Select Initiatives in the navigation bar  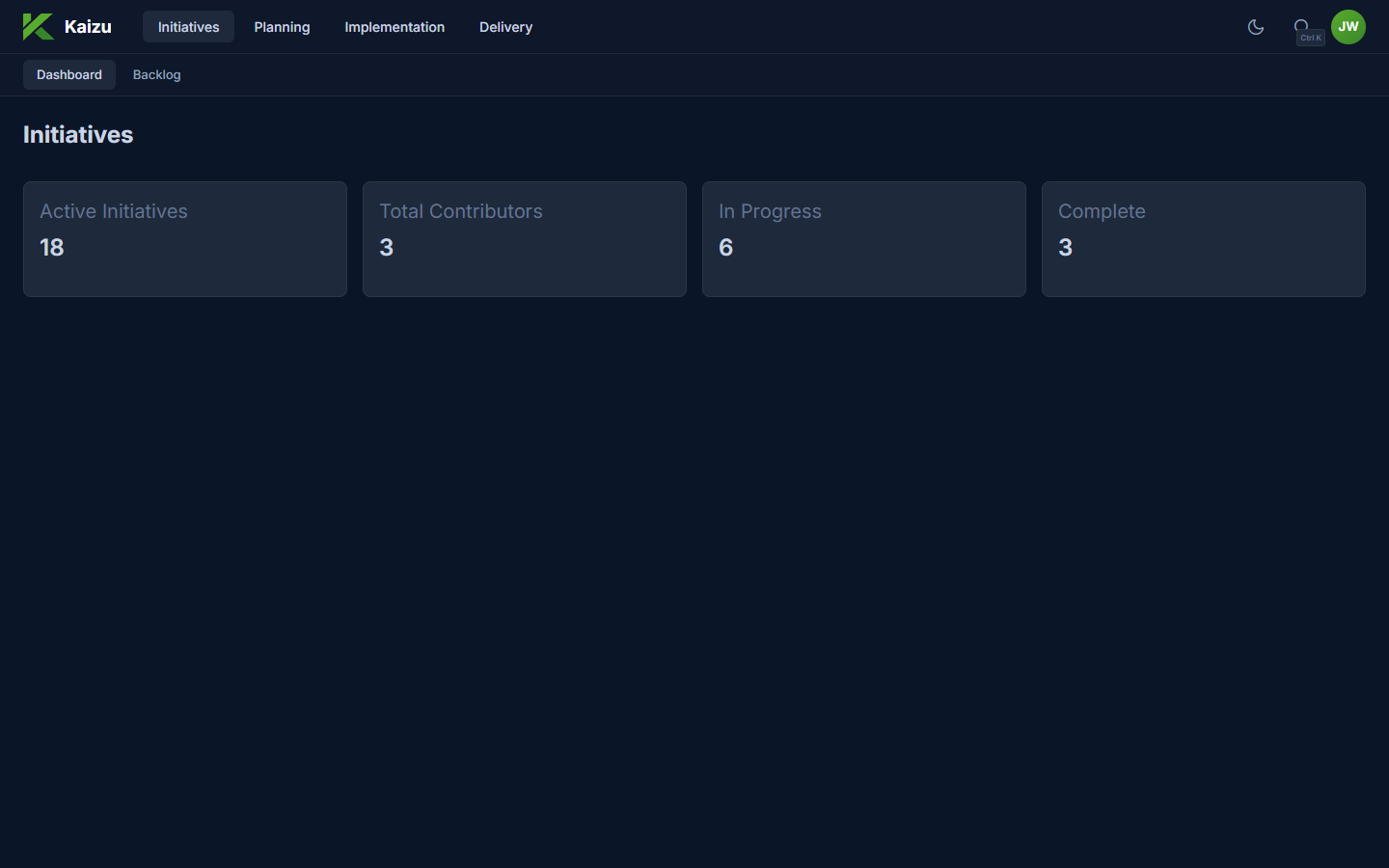tap(188, 27)
